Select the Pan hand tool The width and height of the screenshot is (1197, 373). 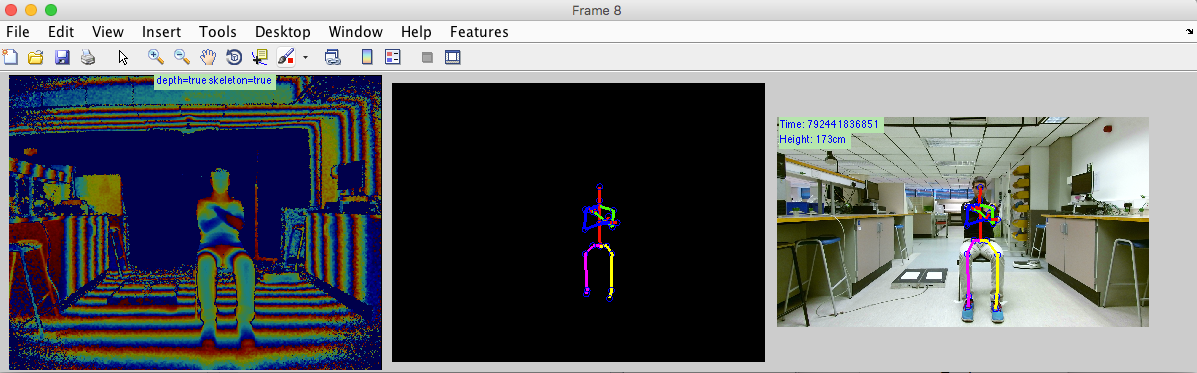pyautogui.click(x=208, y=56)
